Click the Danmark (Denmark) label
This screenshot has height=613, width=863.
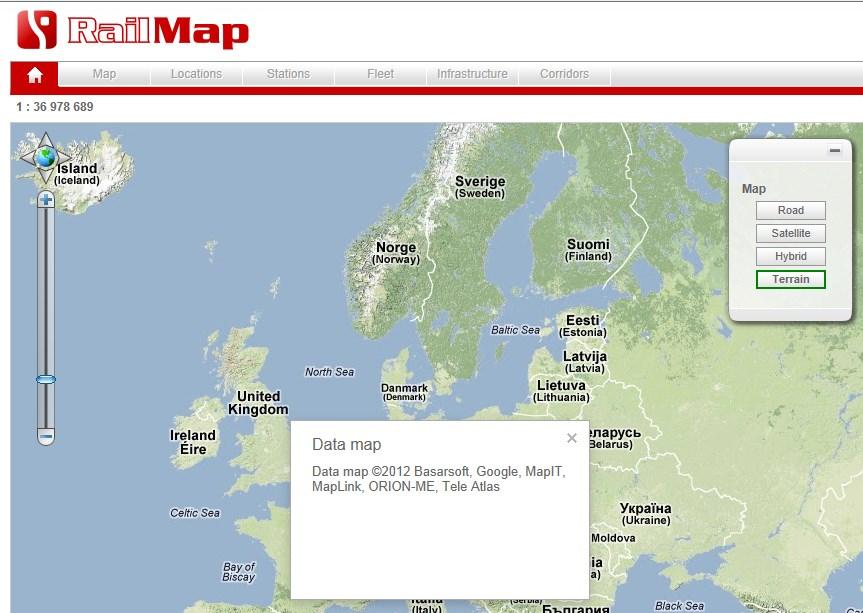pos(405,392)
